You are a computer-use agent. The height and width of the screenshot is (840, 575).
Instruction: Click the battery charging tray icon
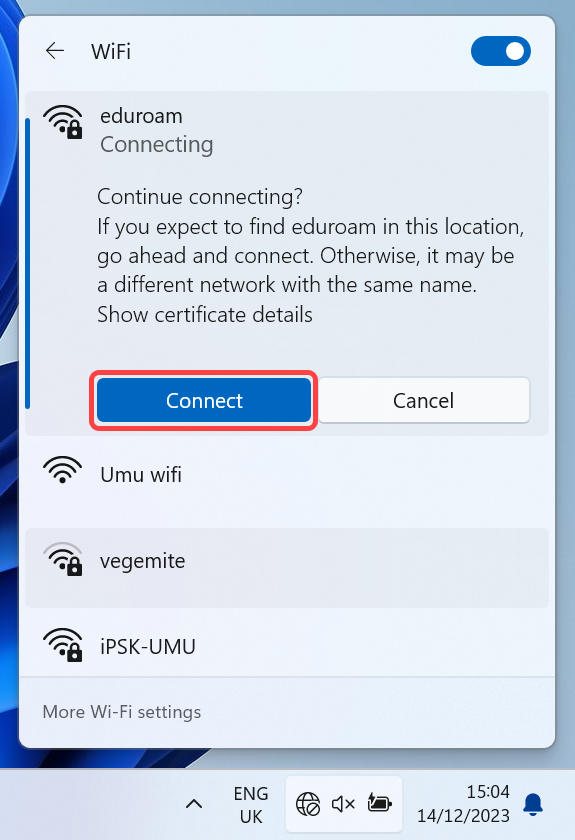point(379,803)
